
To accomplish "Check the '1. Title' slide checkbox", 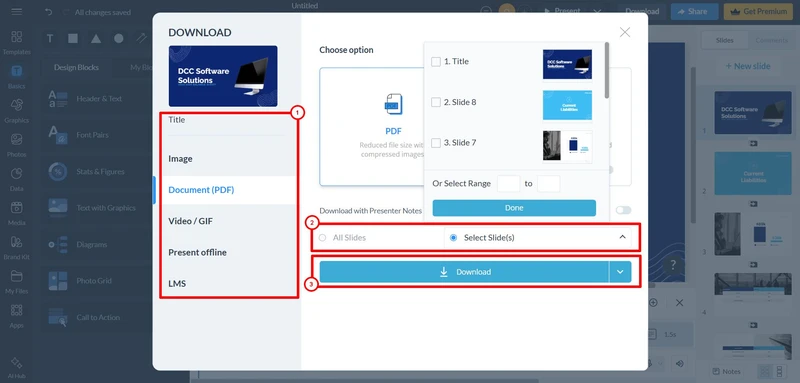I will tap(436, 62).
